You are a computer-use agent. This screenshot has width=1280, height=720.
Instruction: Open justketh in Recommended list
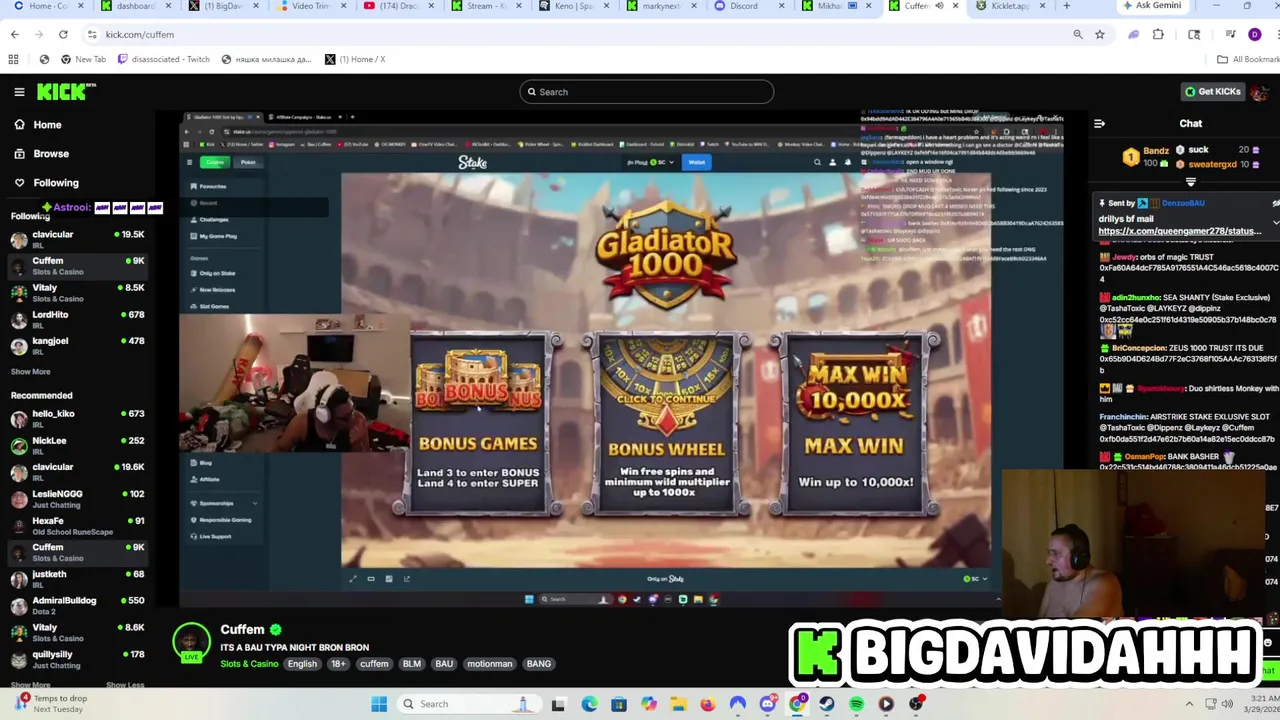pyautogui.click(x=78, y=578)
